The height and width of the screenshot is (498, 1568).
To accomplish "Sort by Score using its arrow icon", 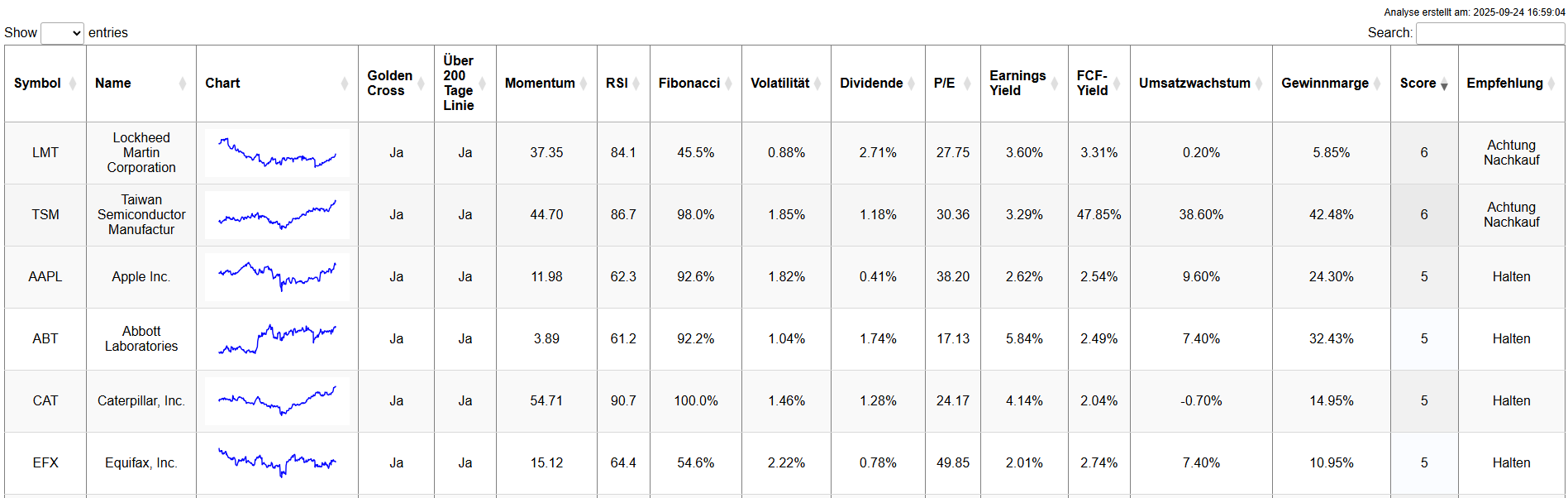I will [x=1444, y=84].
